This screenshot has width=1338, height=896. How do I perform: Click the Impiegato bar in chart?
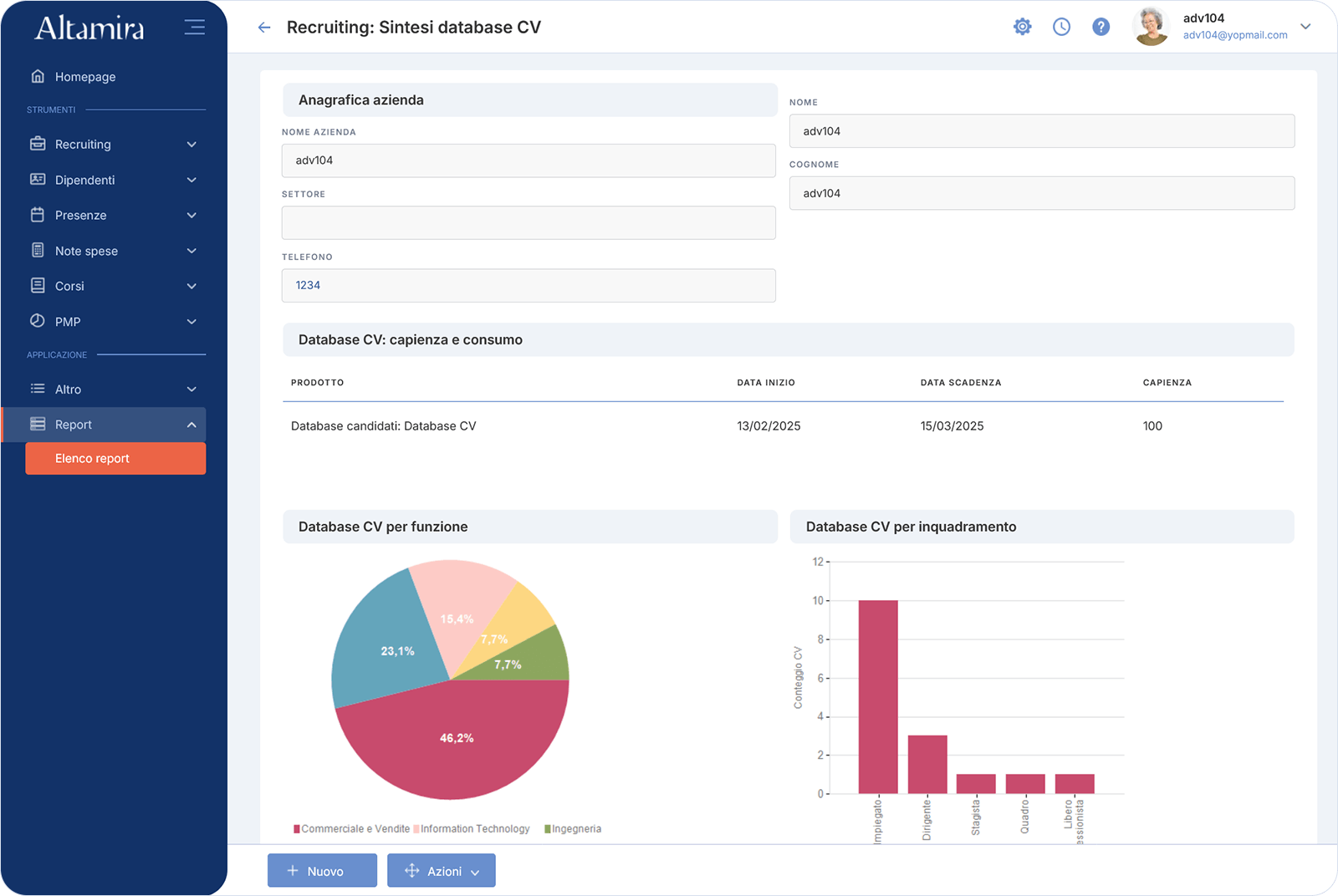(878, 696)
